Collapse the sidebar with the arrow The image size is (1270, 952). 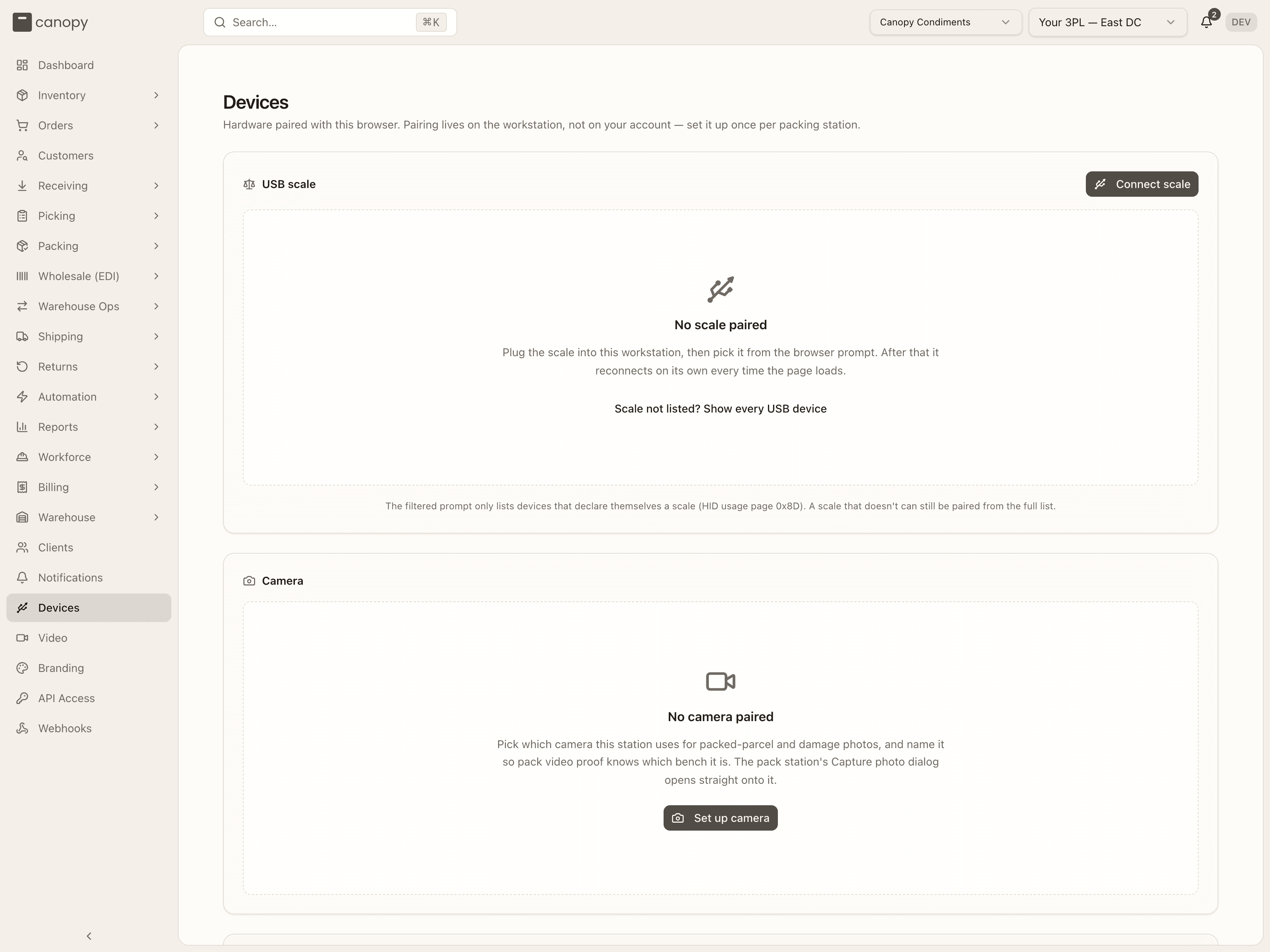click(89, 936)
